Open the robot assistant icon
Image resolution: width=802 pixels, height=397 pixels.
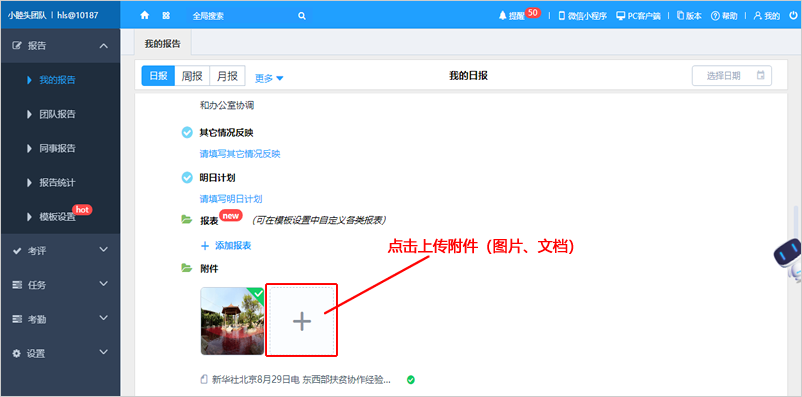788,259
